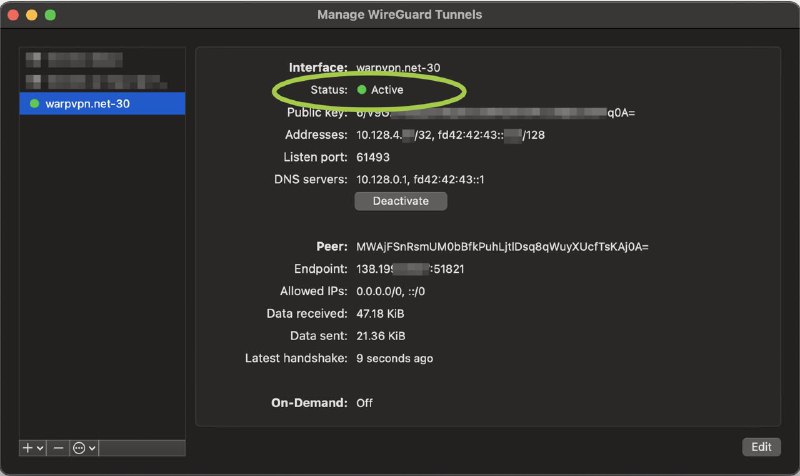Viewport: 800px width, 476px height.
Task: Open the add tunnel dropdown chevron
Action: (40, 448)
